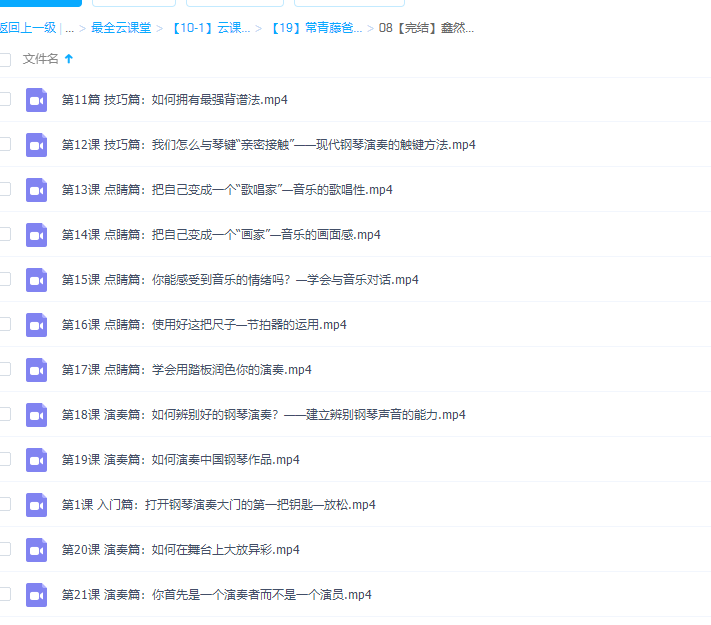Click the video icon for 第21课 演奏篇
Viewport: 711px width, 625px height.
point(37,595)
